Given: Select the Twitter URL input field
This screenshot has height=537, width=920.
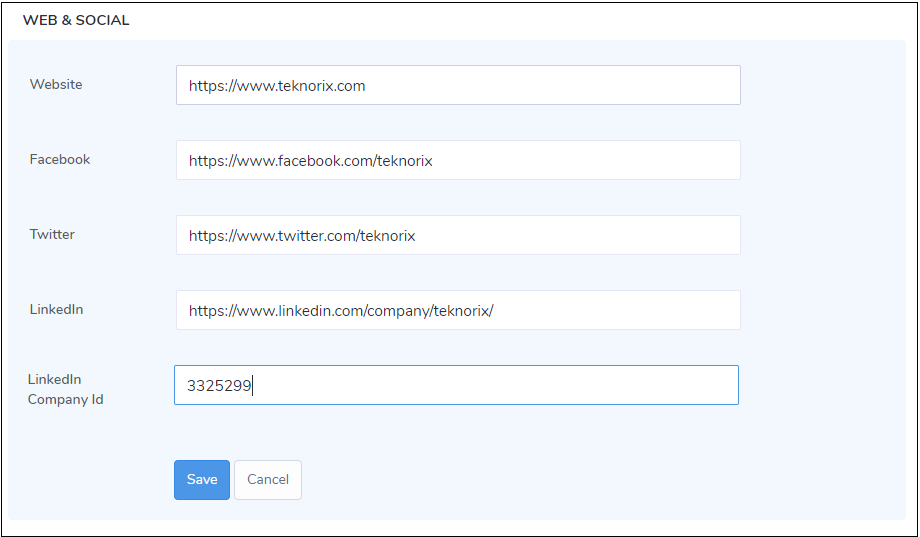Looking at the screenshot, I should coord(458,235).
